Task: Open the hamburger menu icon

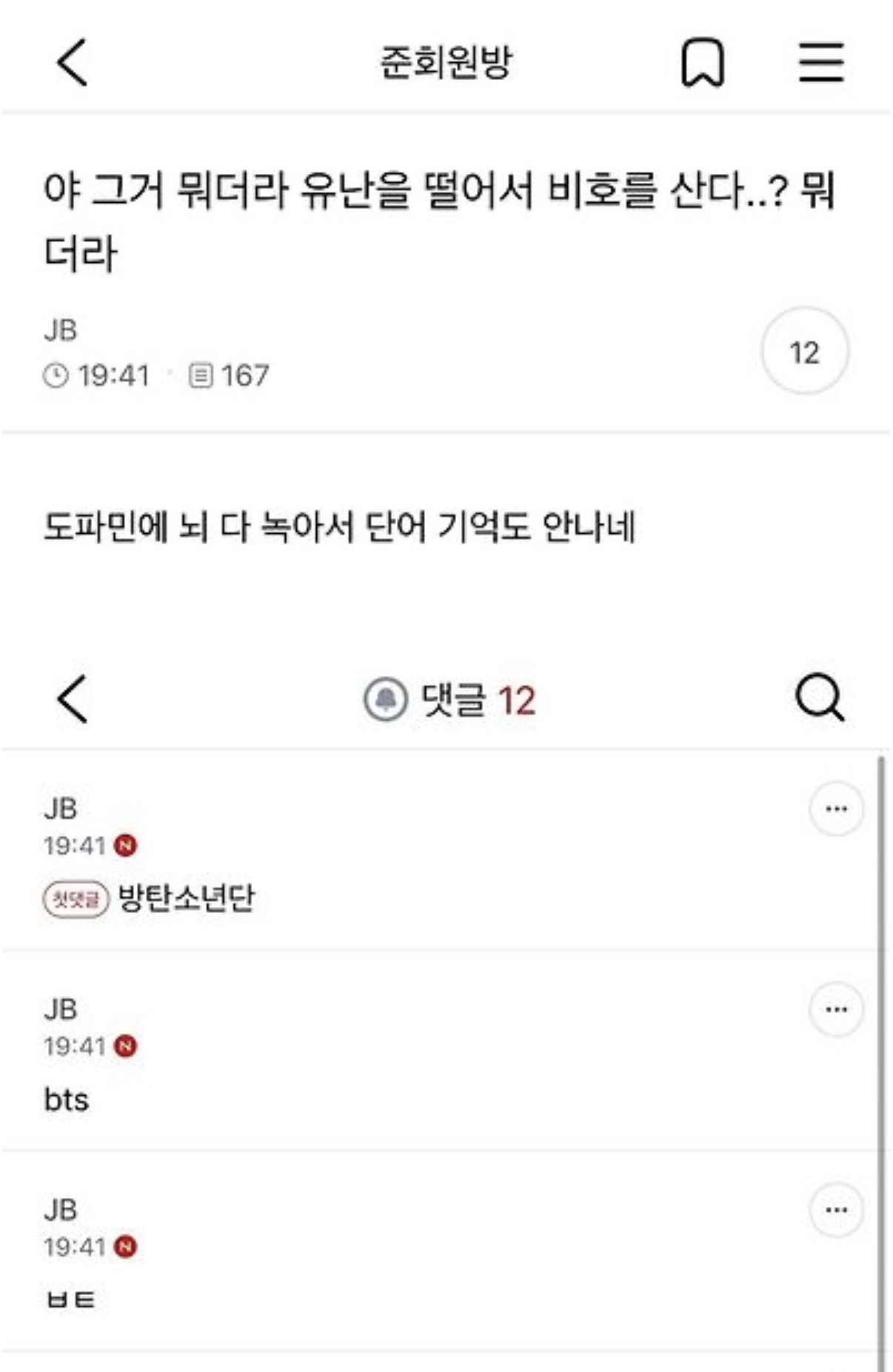Action: coord(821,61)
